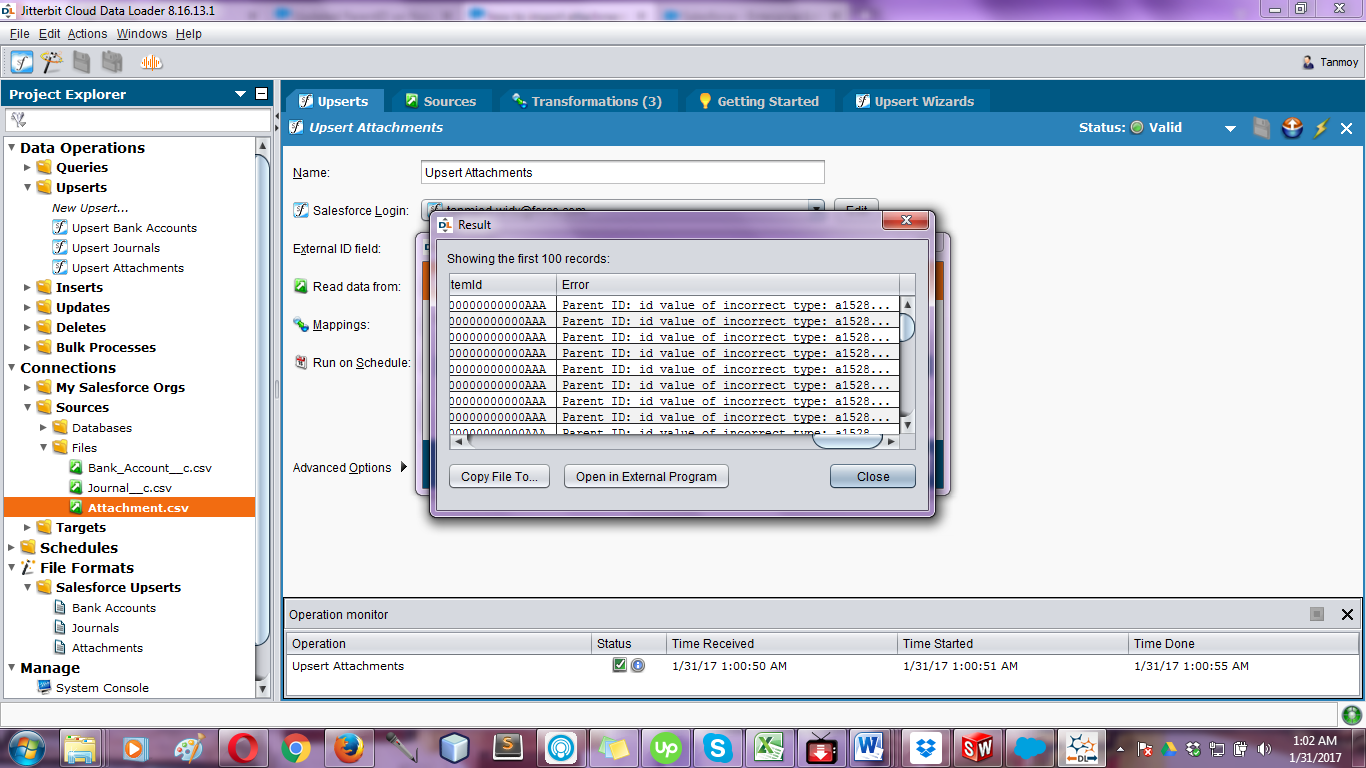Expand the Databases folder
The image size is (1366, 768).
(x=43, y=427)
